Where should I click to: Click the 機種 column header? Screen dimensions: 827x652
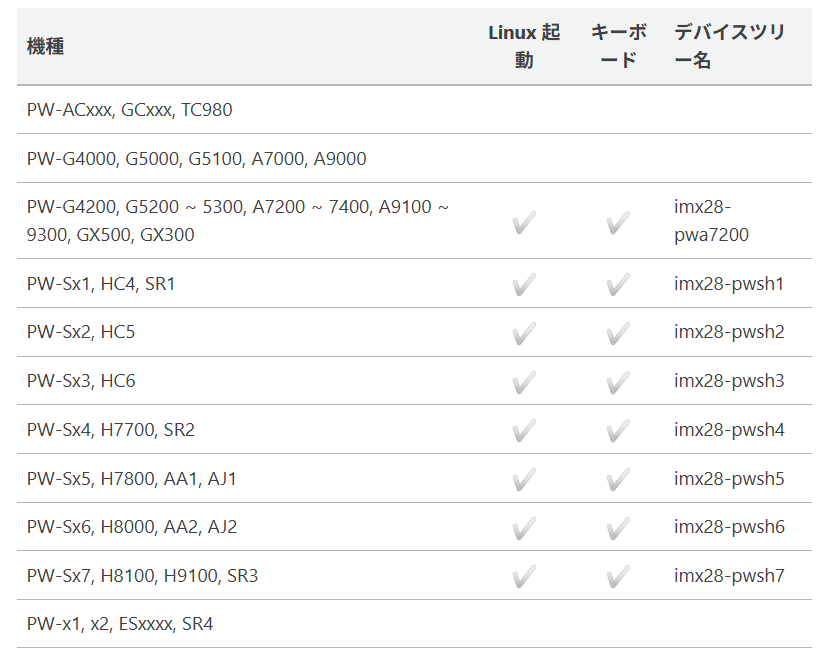pos(45,46)
